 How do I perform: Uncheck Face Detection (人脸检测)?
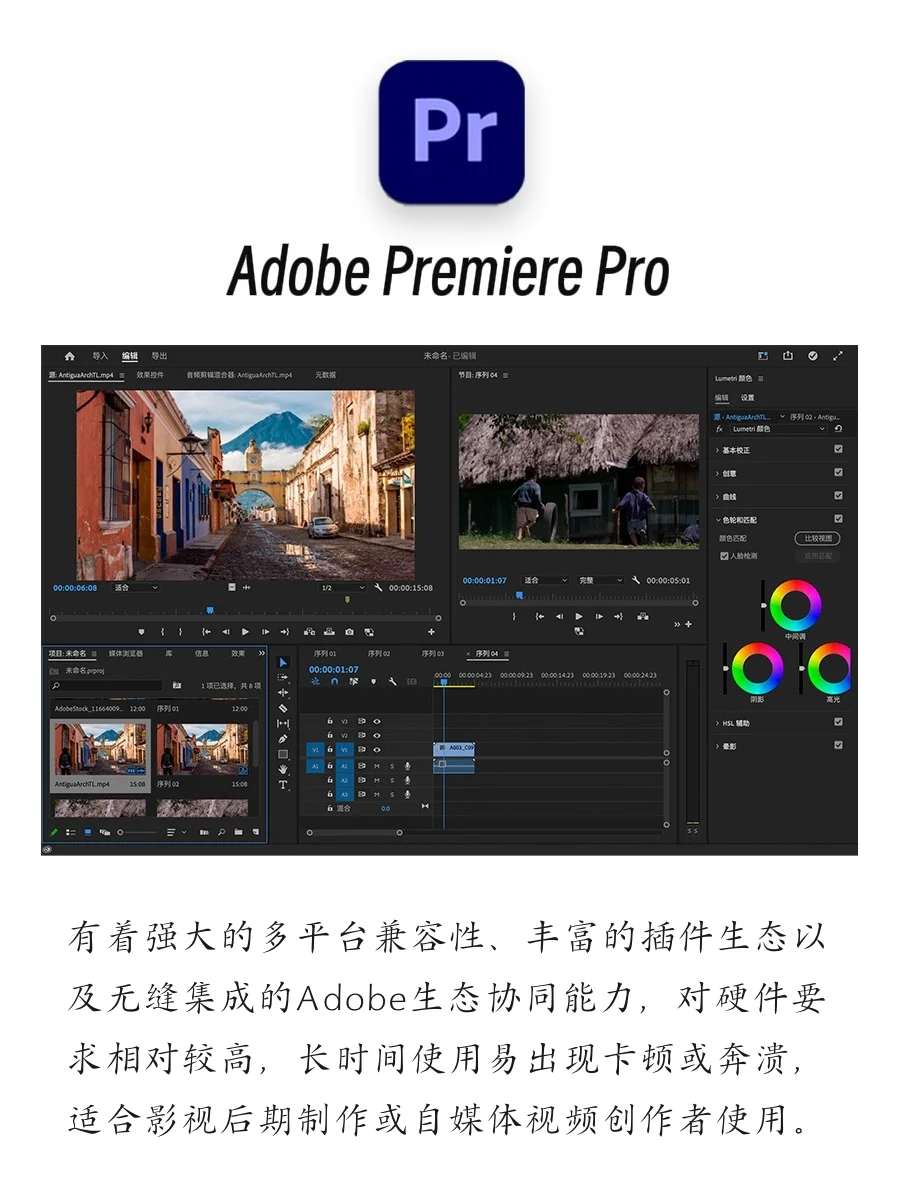point(725,556)
